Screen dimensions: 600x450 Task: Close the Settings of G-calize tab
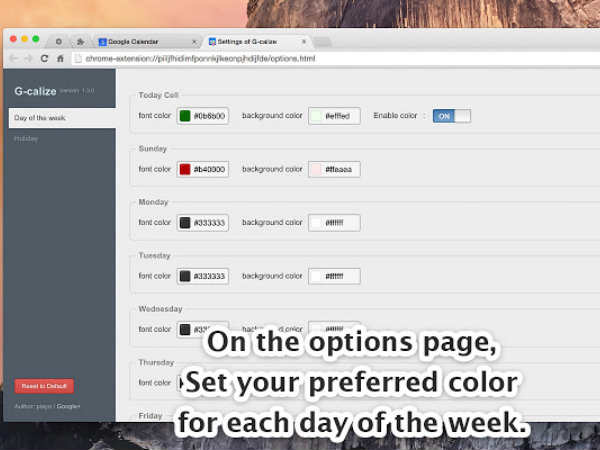(x=304, y=41)
